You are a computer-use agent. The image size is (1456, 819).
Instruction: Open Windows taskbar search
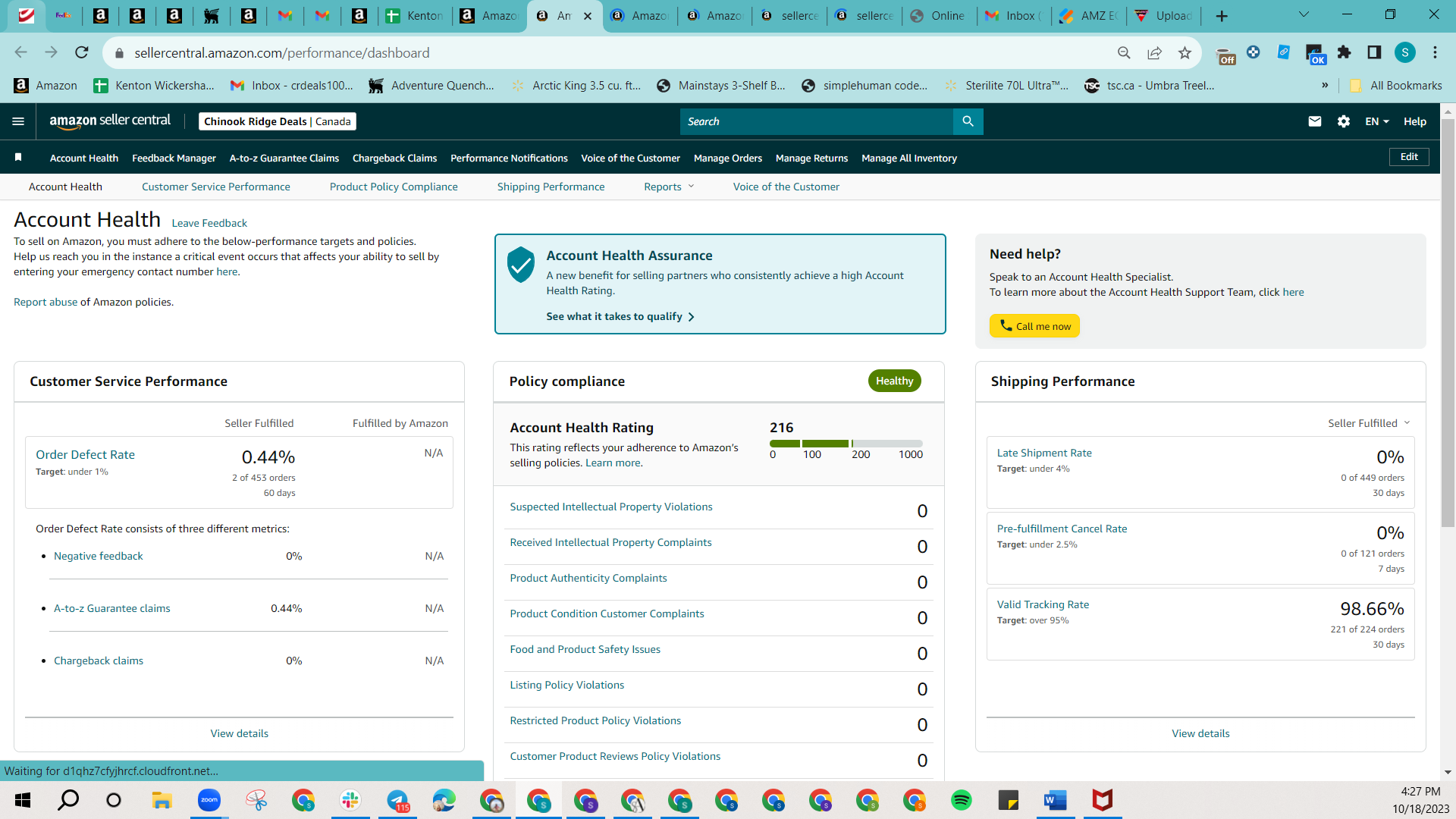pos(68,800)
